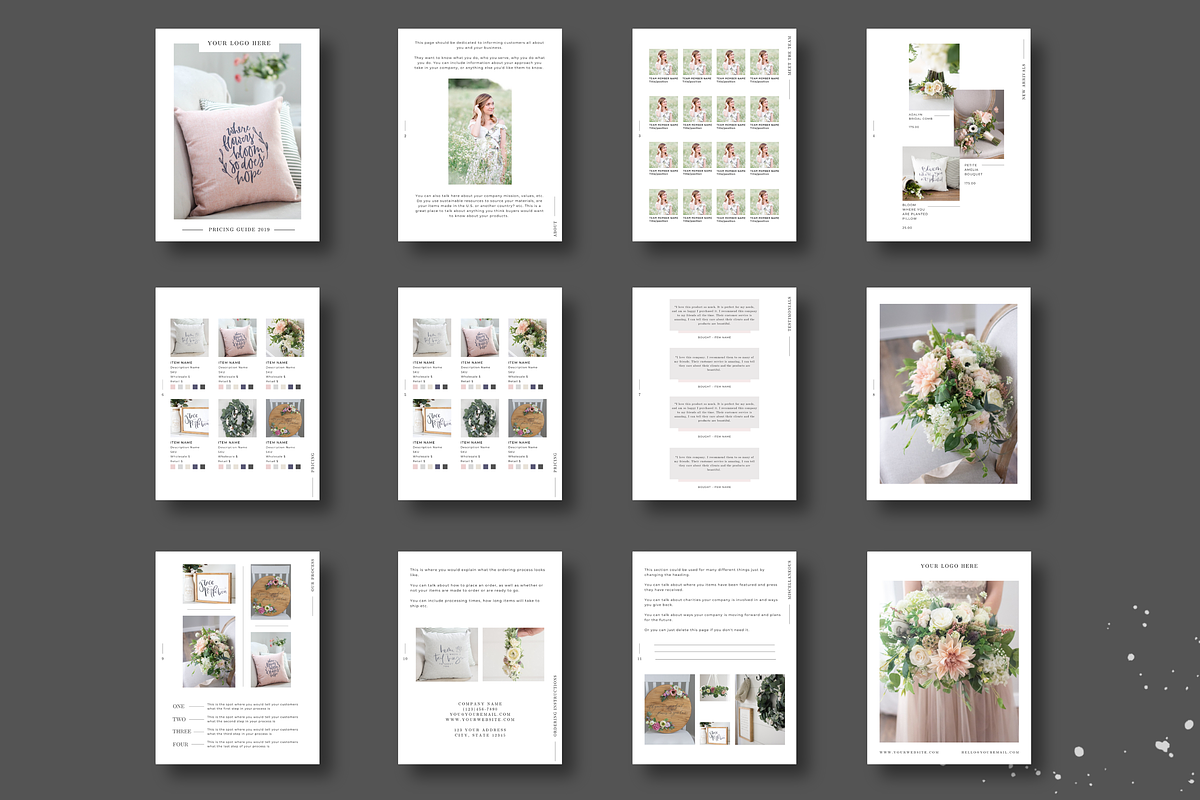The height and width of the screenshot is (800, 1200).
Task: Select the framed sign photo on Our Process page
Action: (x=211, y=583)
